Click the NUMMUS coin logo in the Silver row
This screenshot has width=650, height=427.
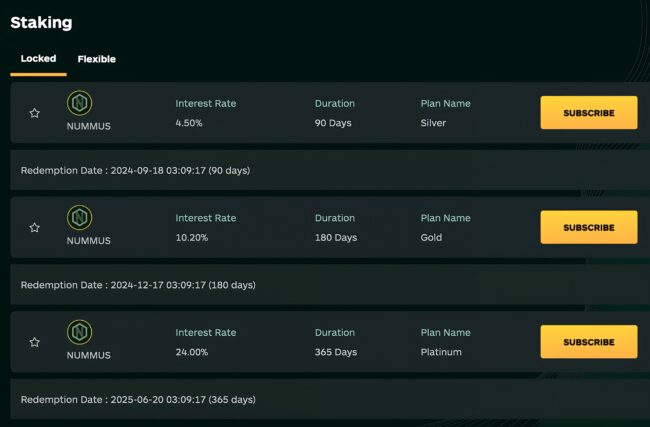[79, 104]
